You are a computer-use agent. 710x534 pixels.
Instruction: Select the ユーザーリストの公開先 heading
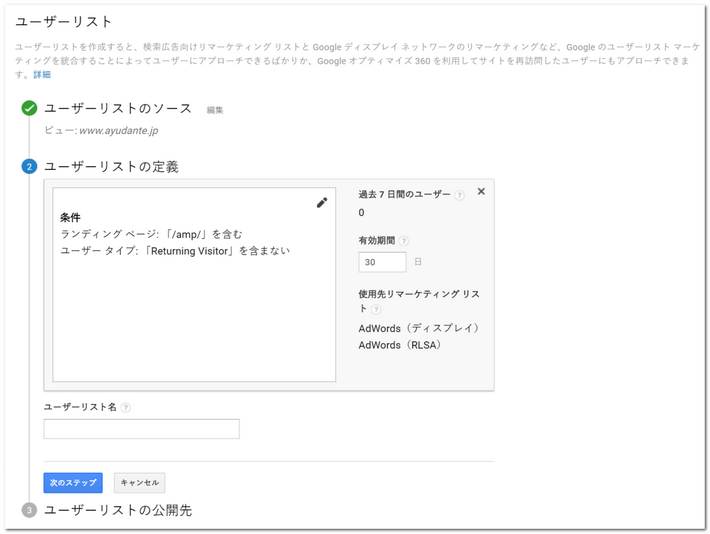click(x=118, y=510)
